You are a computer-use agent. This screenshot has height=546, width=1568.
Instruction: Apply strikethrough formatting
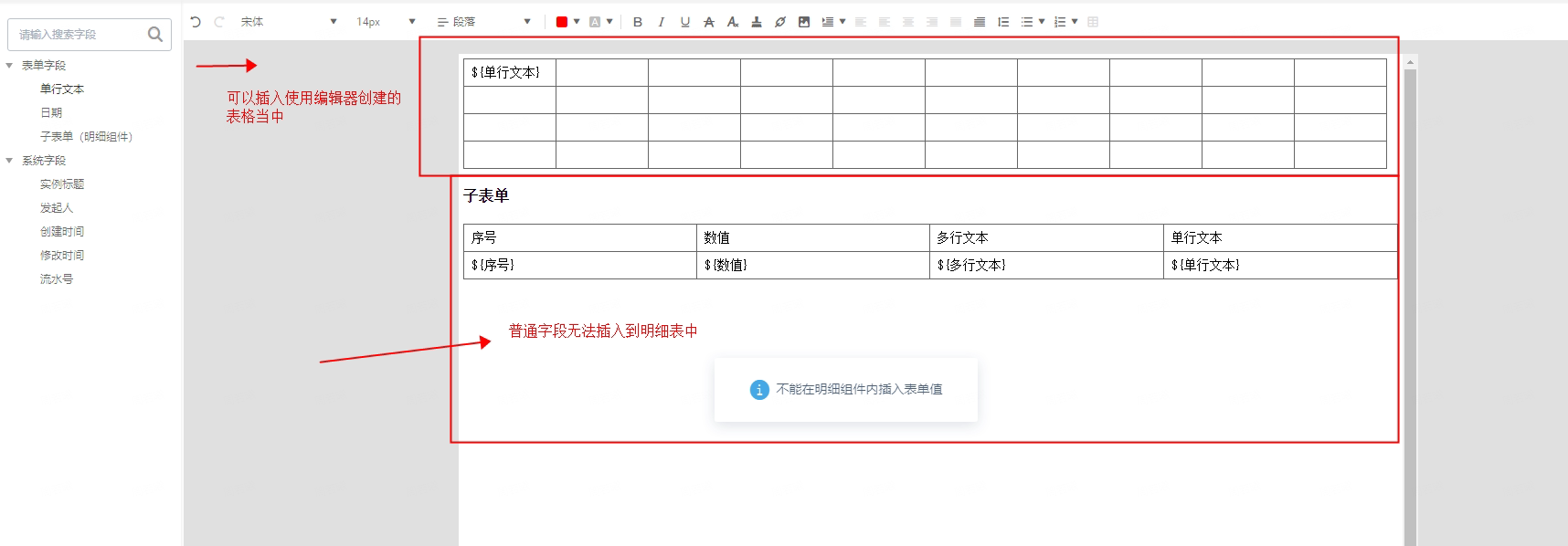pos(709,22)
